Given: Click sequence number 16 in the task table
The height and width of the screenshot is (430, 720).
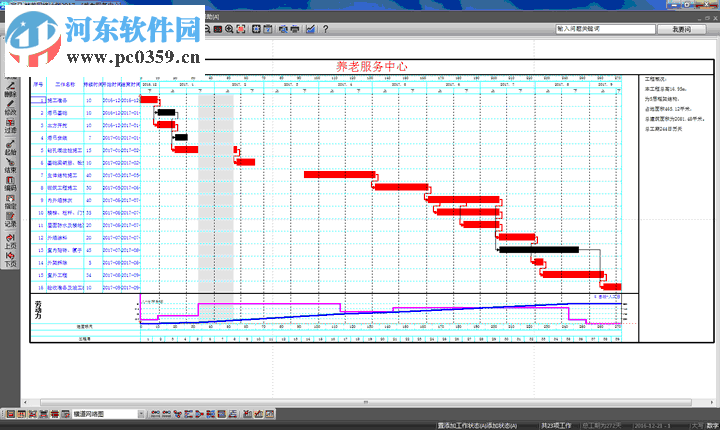Looking at the screenshot, I should [40, 288].
